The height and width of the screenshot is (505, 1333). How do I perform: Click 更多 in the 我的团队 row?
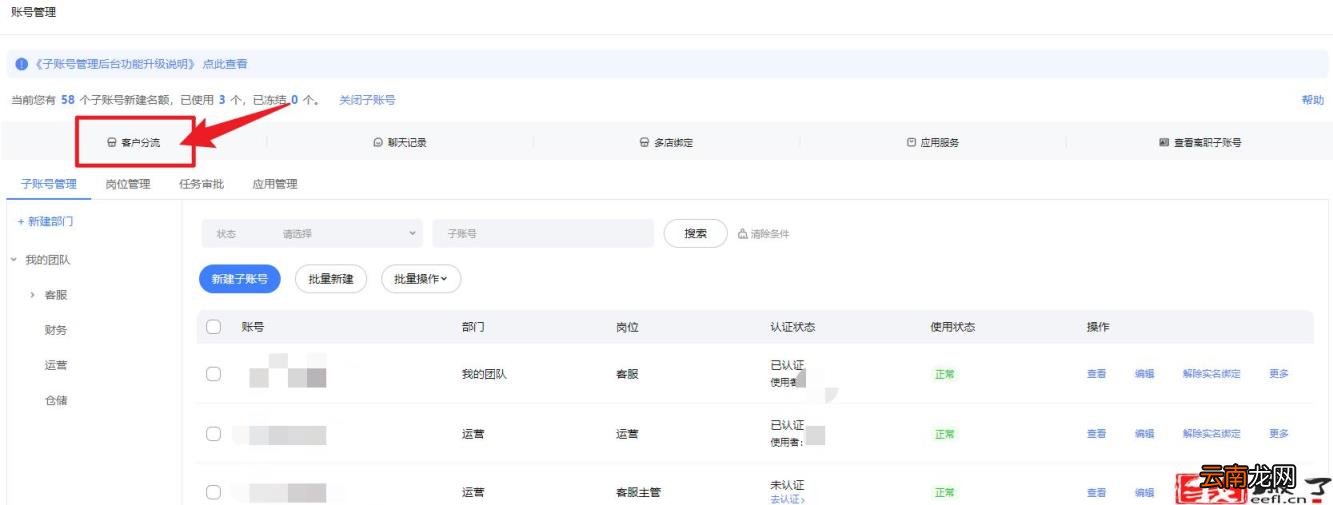(x=1279, y=374)
